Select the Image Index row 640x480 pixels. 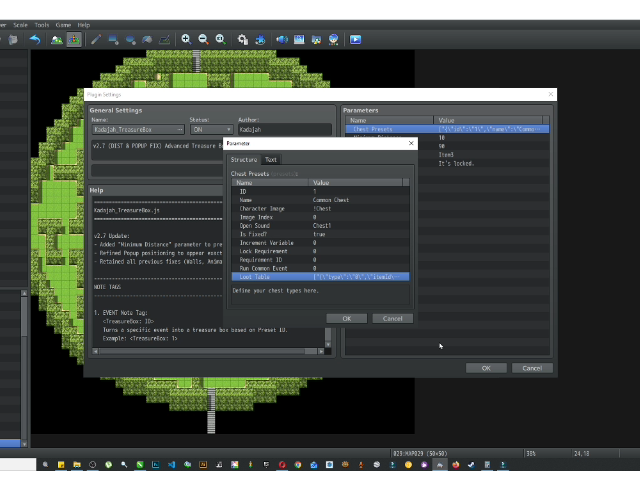click(320, 217)
